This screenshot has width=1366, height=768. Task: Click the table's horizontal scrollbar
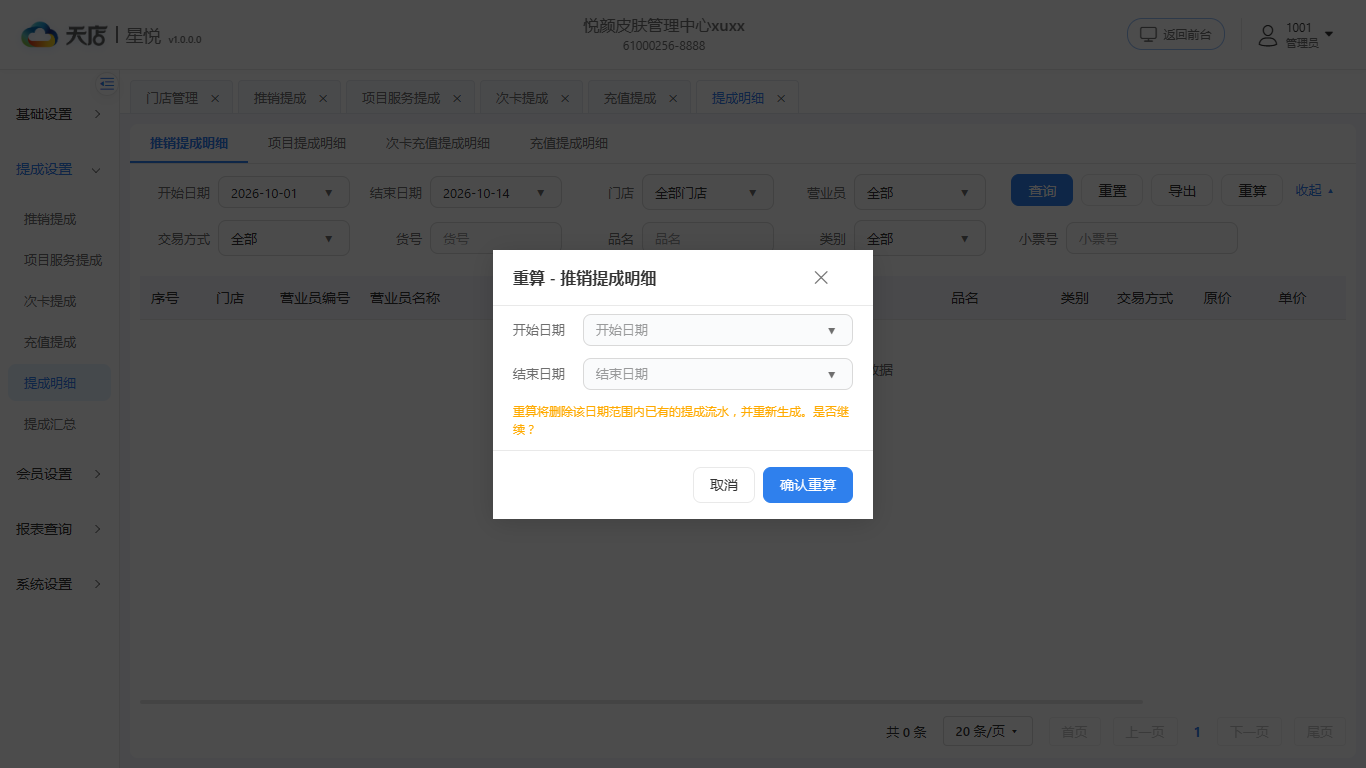point(641,702)
